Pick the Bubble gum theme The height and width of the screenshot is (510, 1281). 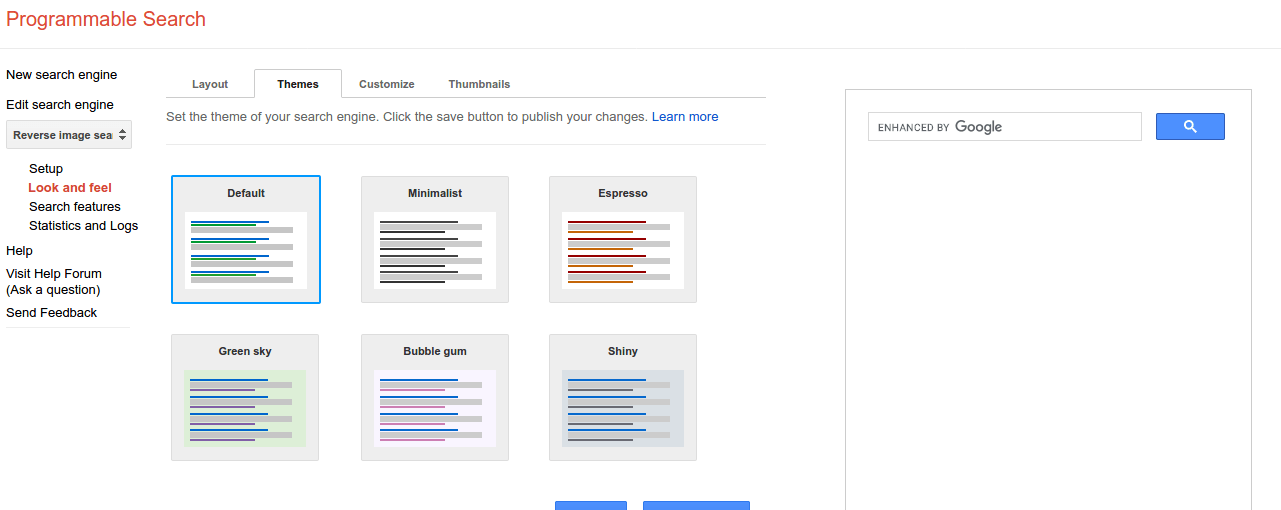point(435,397)
